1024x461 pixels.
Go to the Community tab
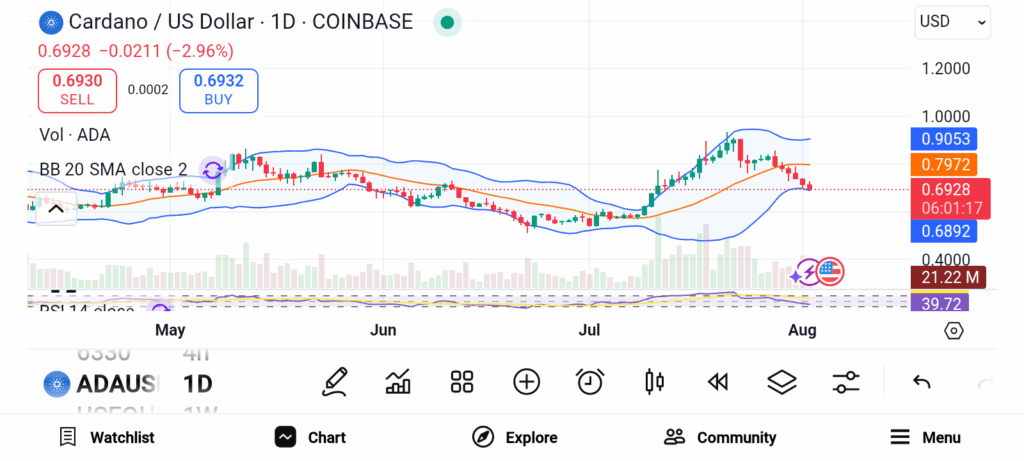[x=720, y=437]
